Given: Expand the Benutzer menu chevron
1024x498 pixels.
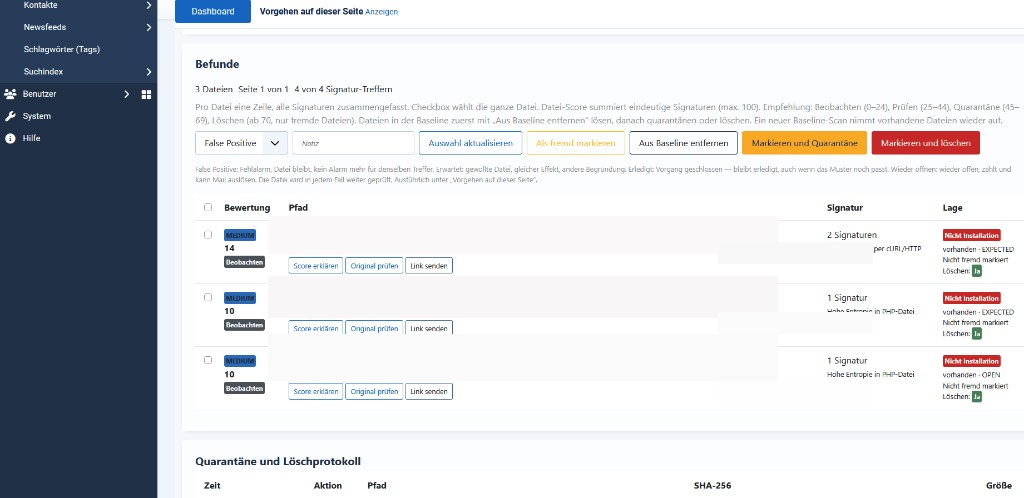Looking at the screenshot, I should coord(127,94).
